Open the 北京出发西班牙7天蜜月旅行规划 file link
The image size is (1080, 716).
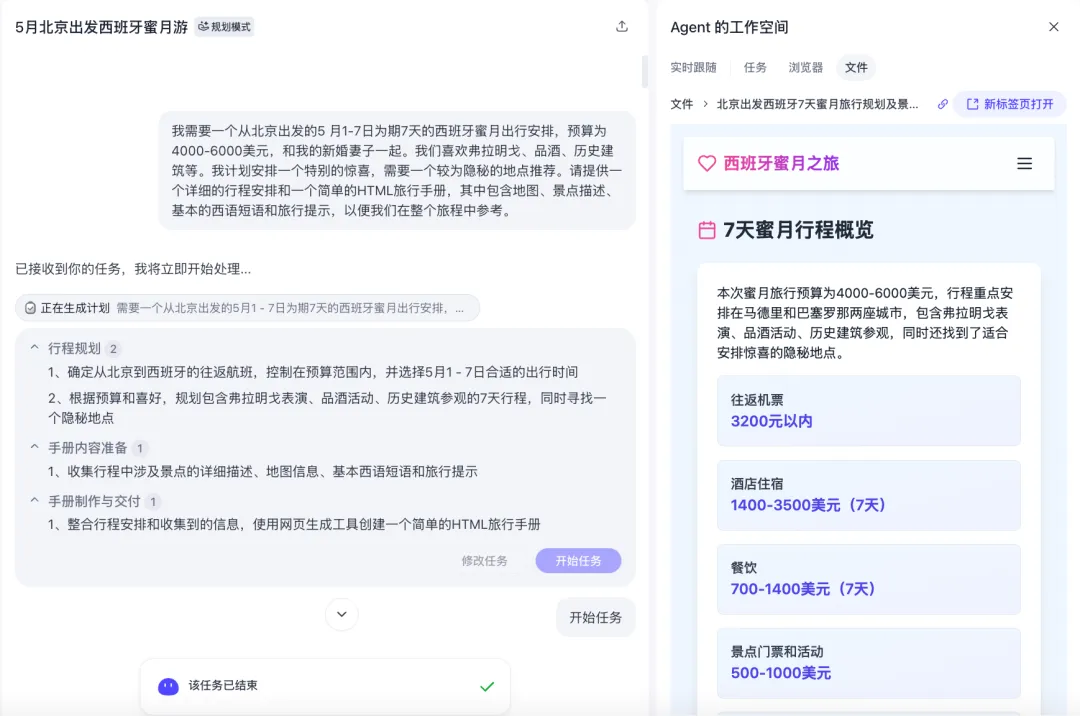(815, 104)
